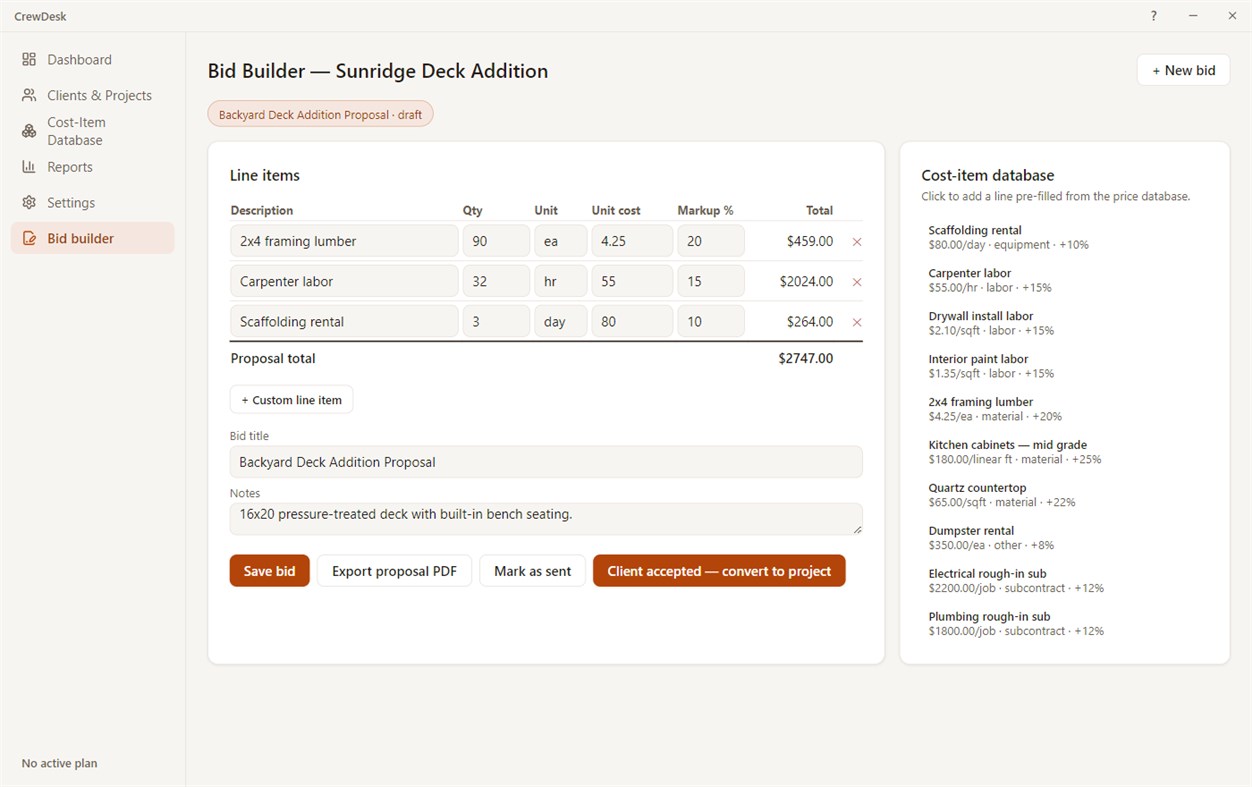Image resolution: width=1252 pixels, height=787 pixels.
Task: Click the Clients & Projects people icon
Action: tap(29, 95)
